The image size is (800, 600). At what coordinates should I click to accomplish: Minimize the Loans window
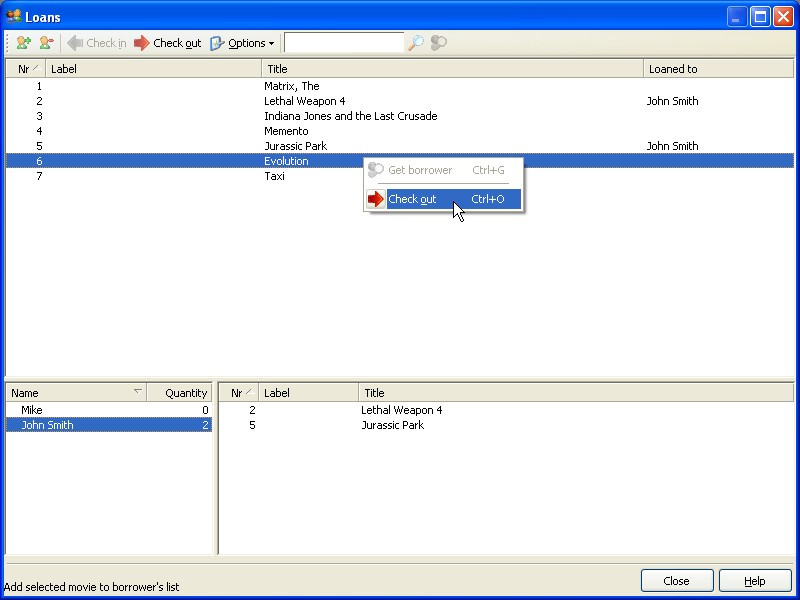[x=737, y=17]
